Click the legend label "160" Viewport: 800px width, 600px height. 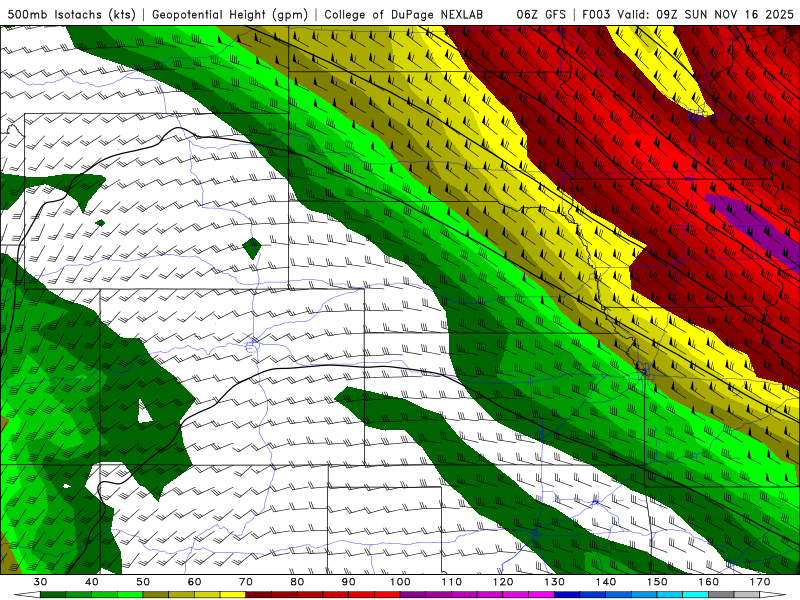[x=709, y=582]
